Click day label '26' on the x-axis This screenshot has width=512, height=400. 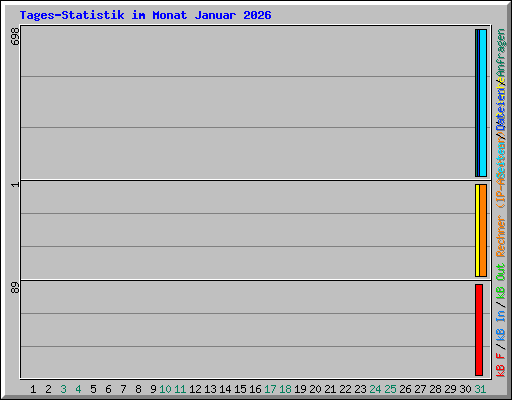tap(405, 389)
